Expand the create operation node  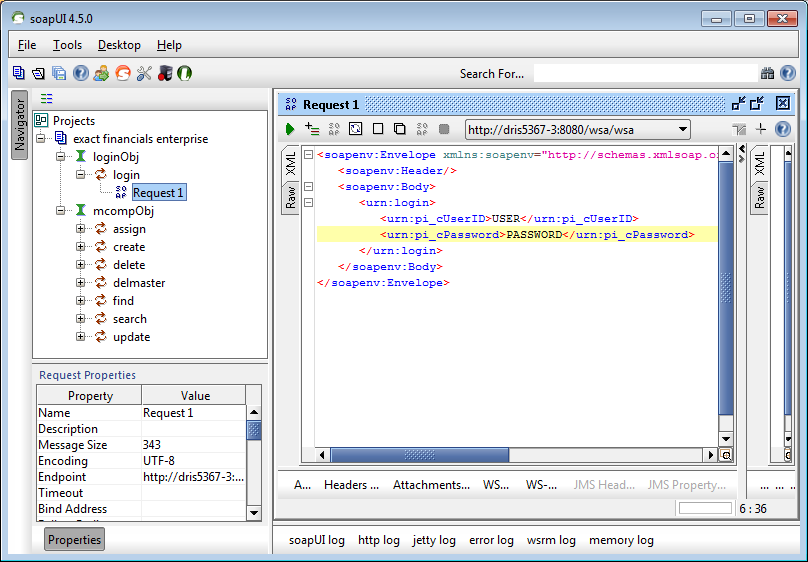80,246
